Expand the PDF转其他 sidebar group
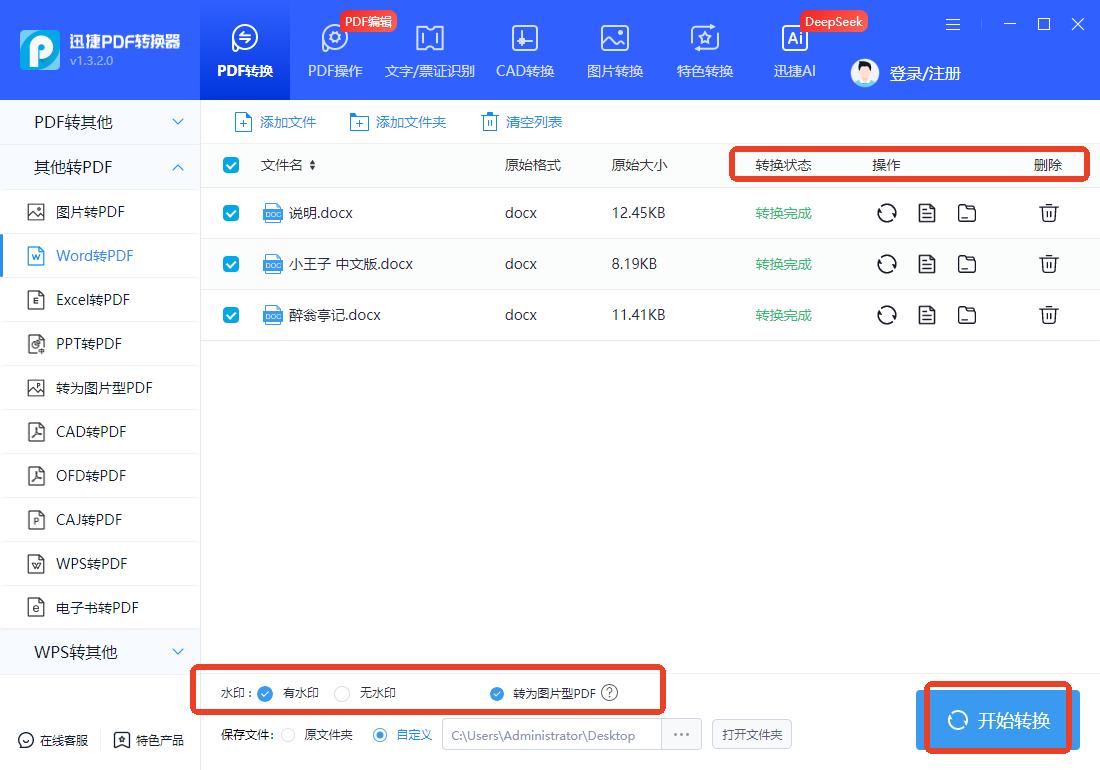This screenshot has height=770, width=1100. [x=99, y=121]
